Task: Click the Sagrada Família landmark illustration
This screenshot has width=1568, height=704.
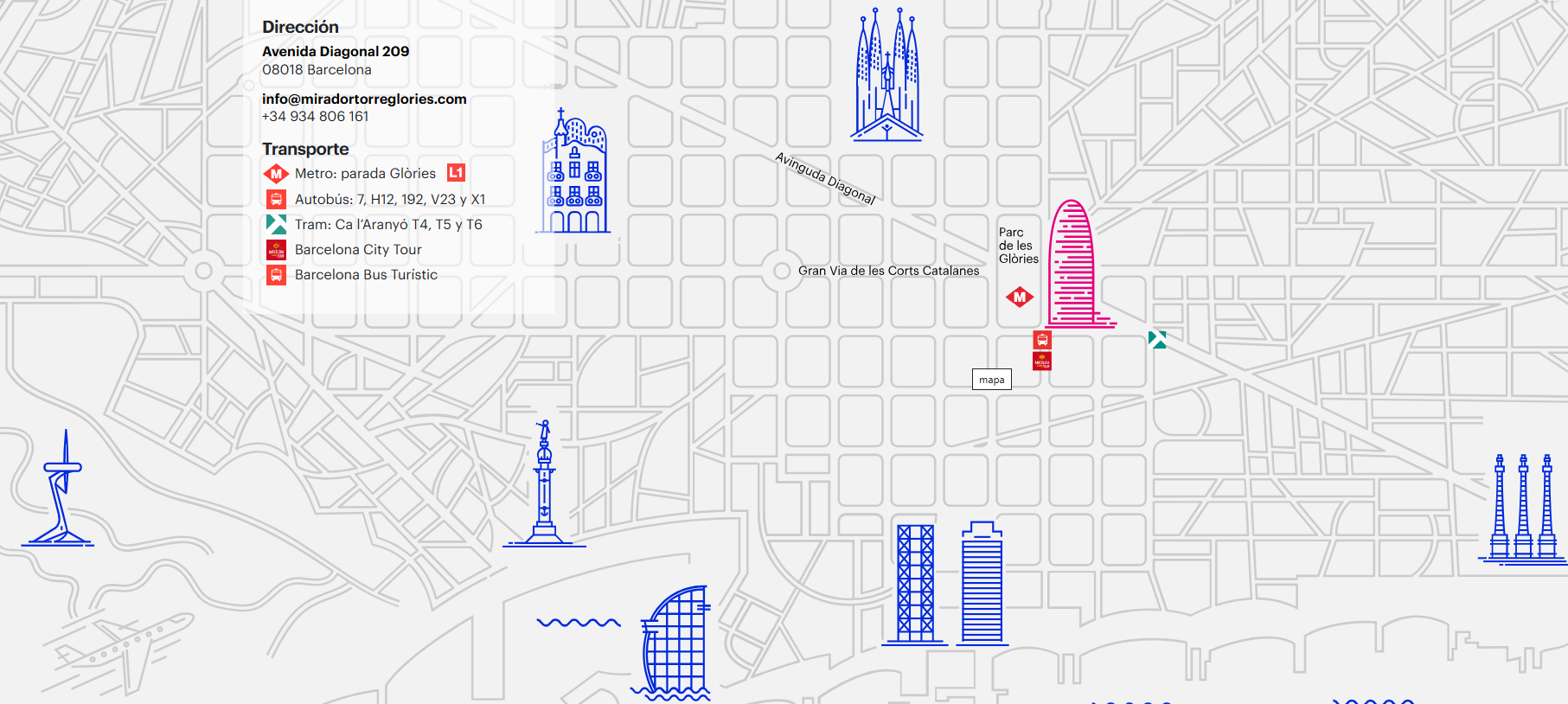Action: [886, 76]
